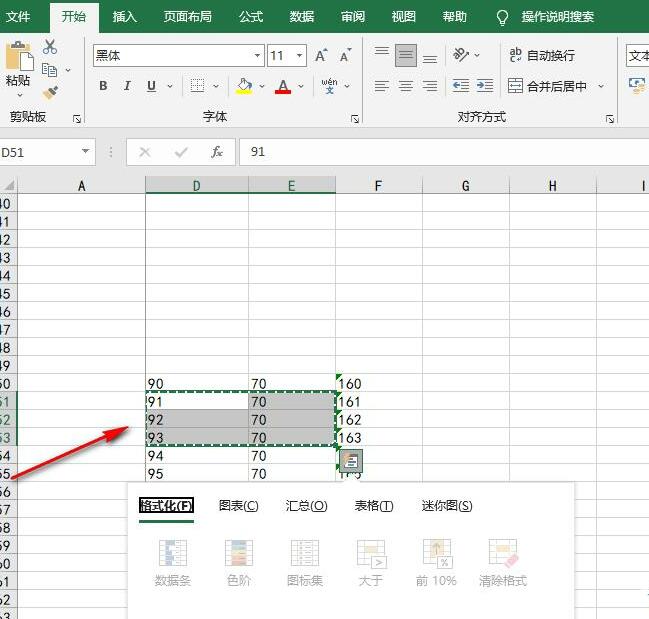Expand font color palette dropdown
The image size is (649, 619).
pos(301,86)
